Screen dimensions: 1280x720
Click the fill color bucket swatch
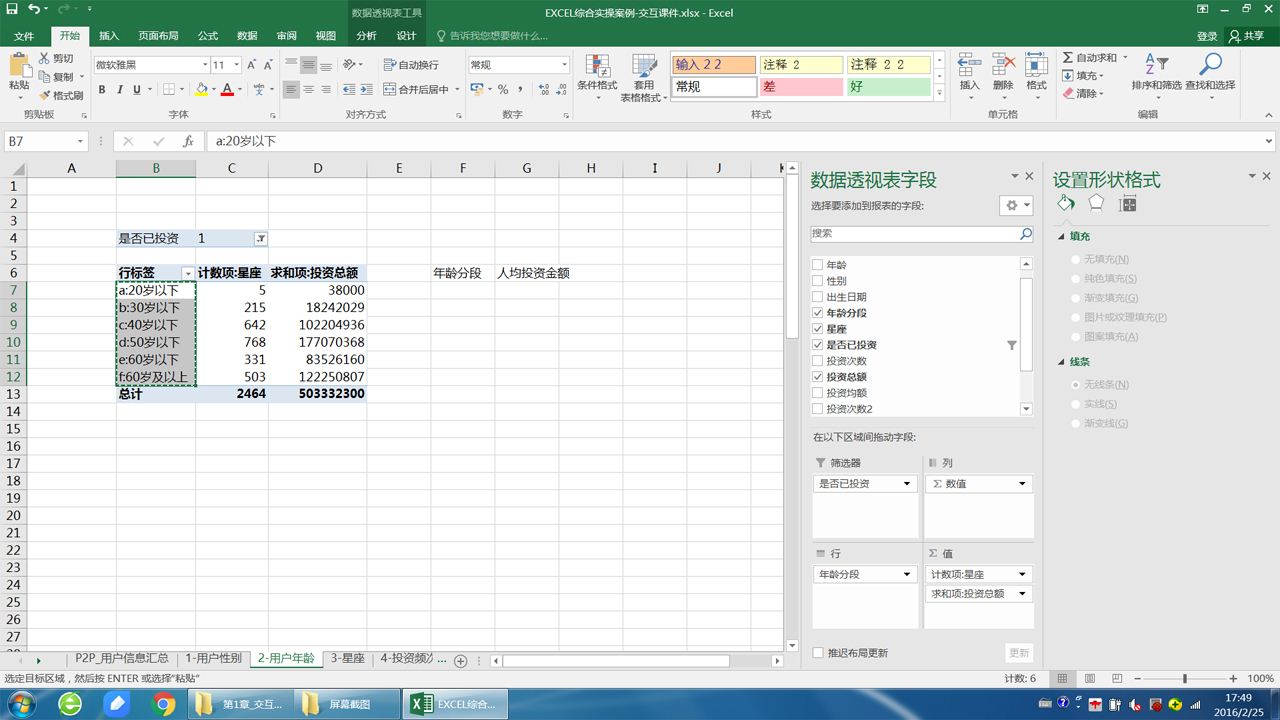201,90
